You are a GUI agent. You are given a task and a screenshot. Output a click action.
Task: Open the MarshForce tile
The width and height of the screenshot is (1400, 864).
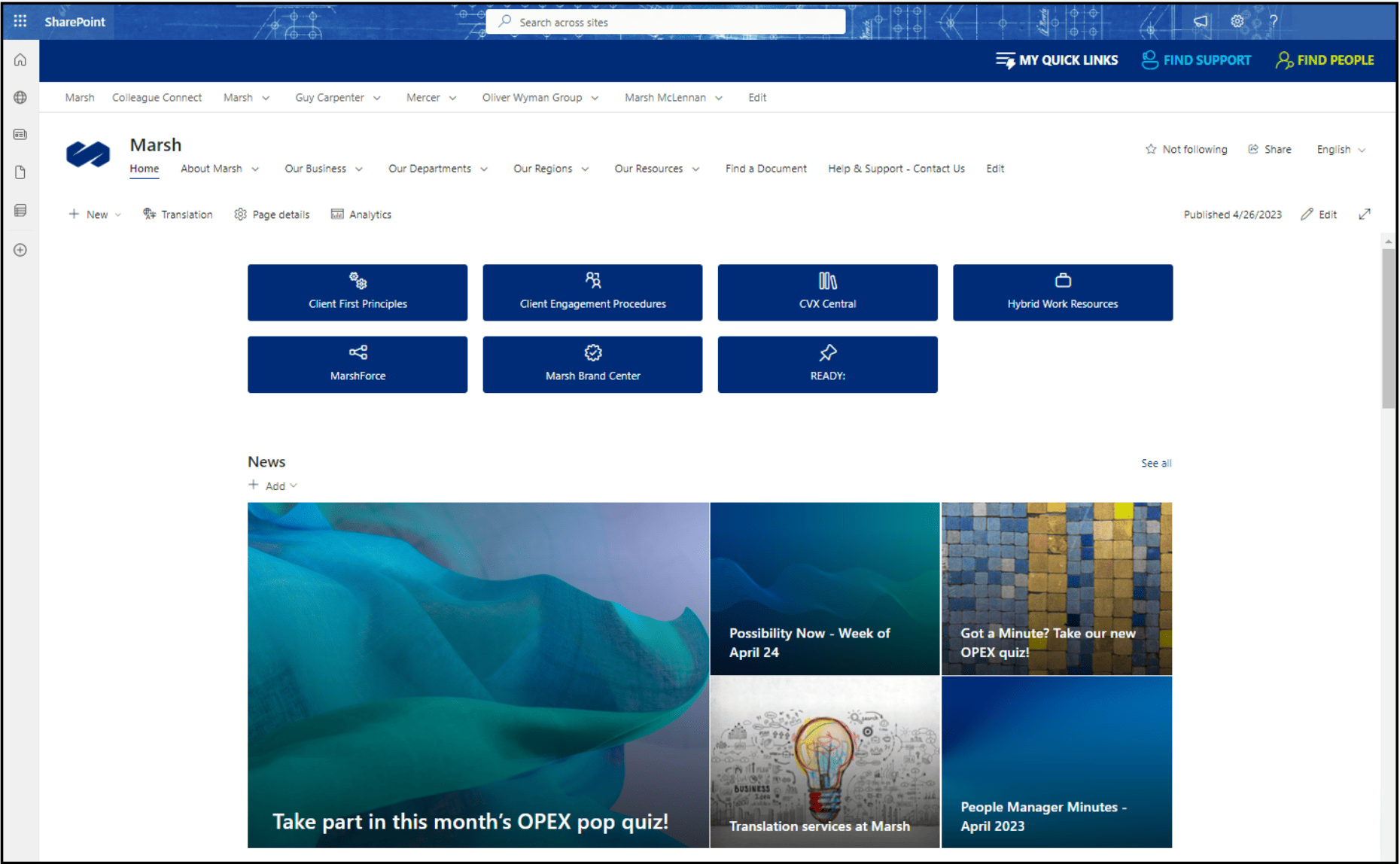(358, 364)
